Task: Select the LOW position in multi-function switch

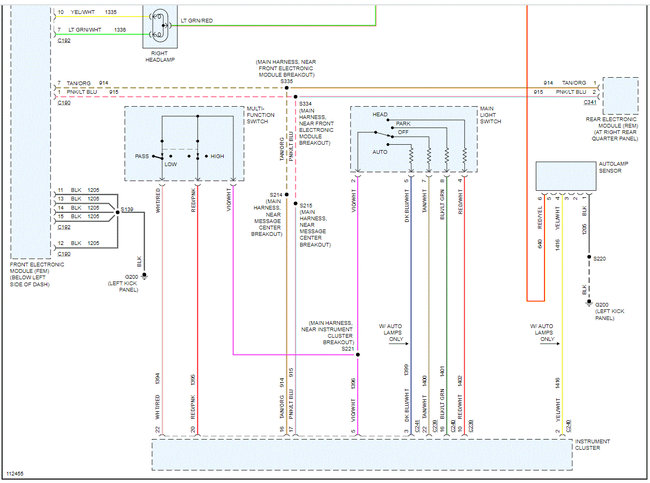Action: [171, 164]
